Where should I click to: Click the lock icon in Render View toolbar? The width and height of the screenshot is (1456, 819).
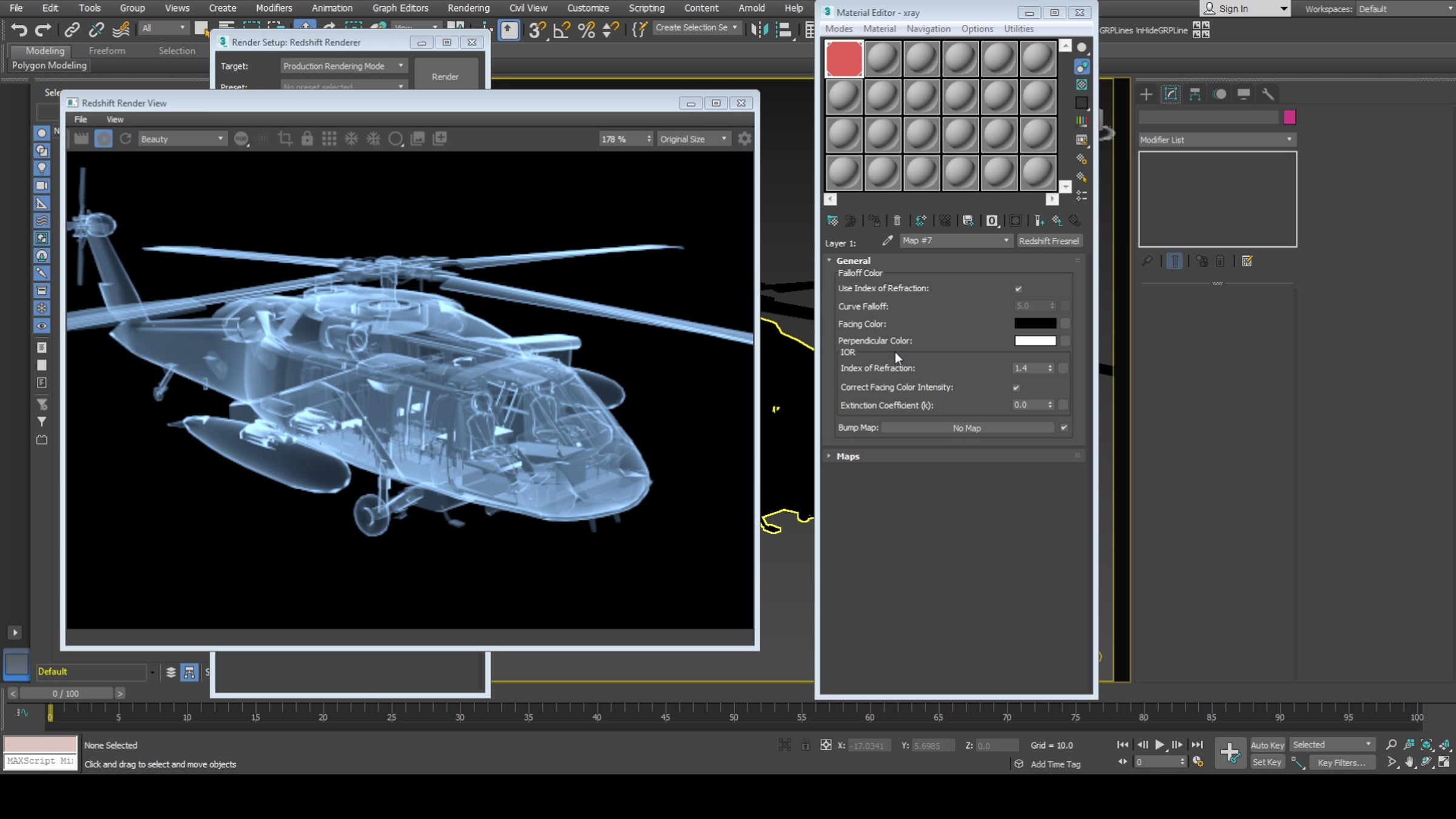click(307, 139)
